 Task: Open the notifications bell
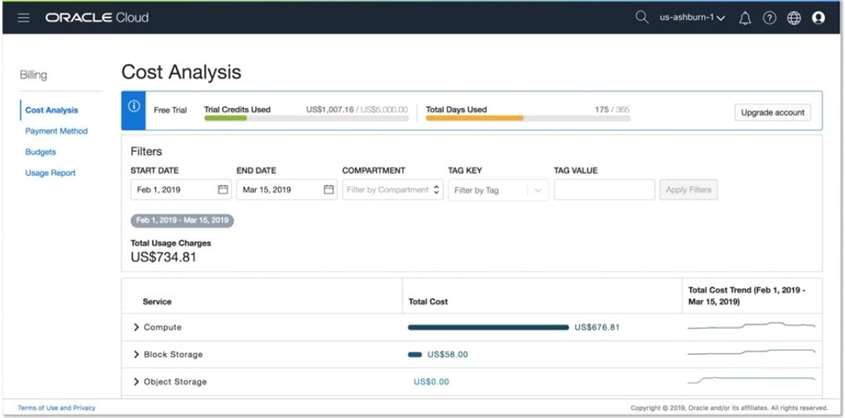coord(745,18)
